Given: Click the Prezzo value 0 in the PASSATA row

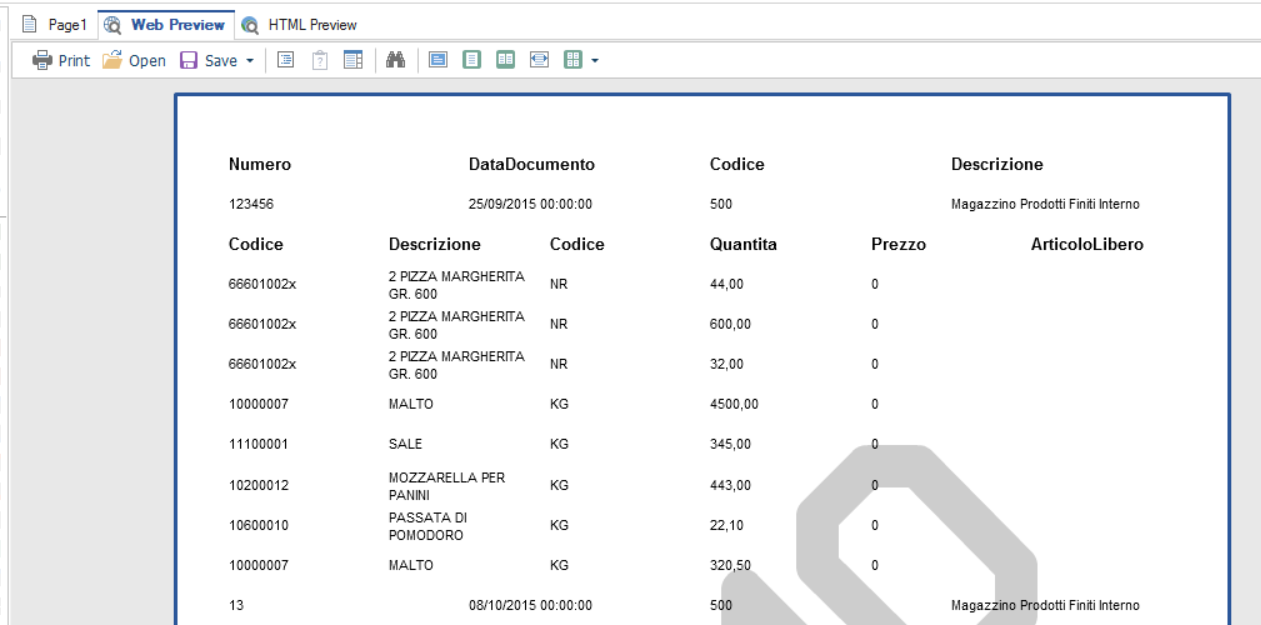Looking at the screenshot, I should pos(875,525).
